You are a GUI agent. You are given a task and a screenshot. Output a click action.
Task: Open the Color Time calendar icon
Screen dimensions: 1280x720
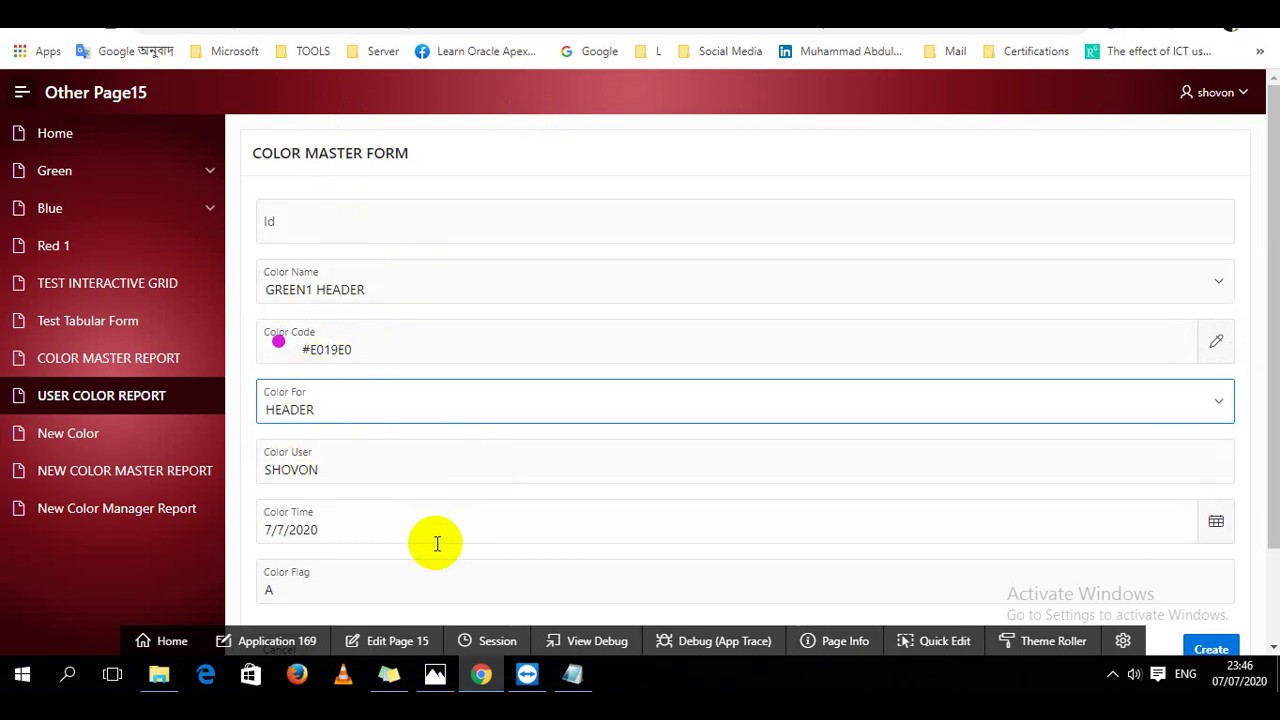tap(1216, 521)
